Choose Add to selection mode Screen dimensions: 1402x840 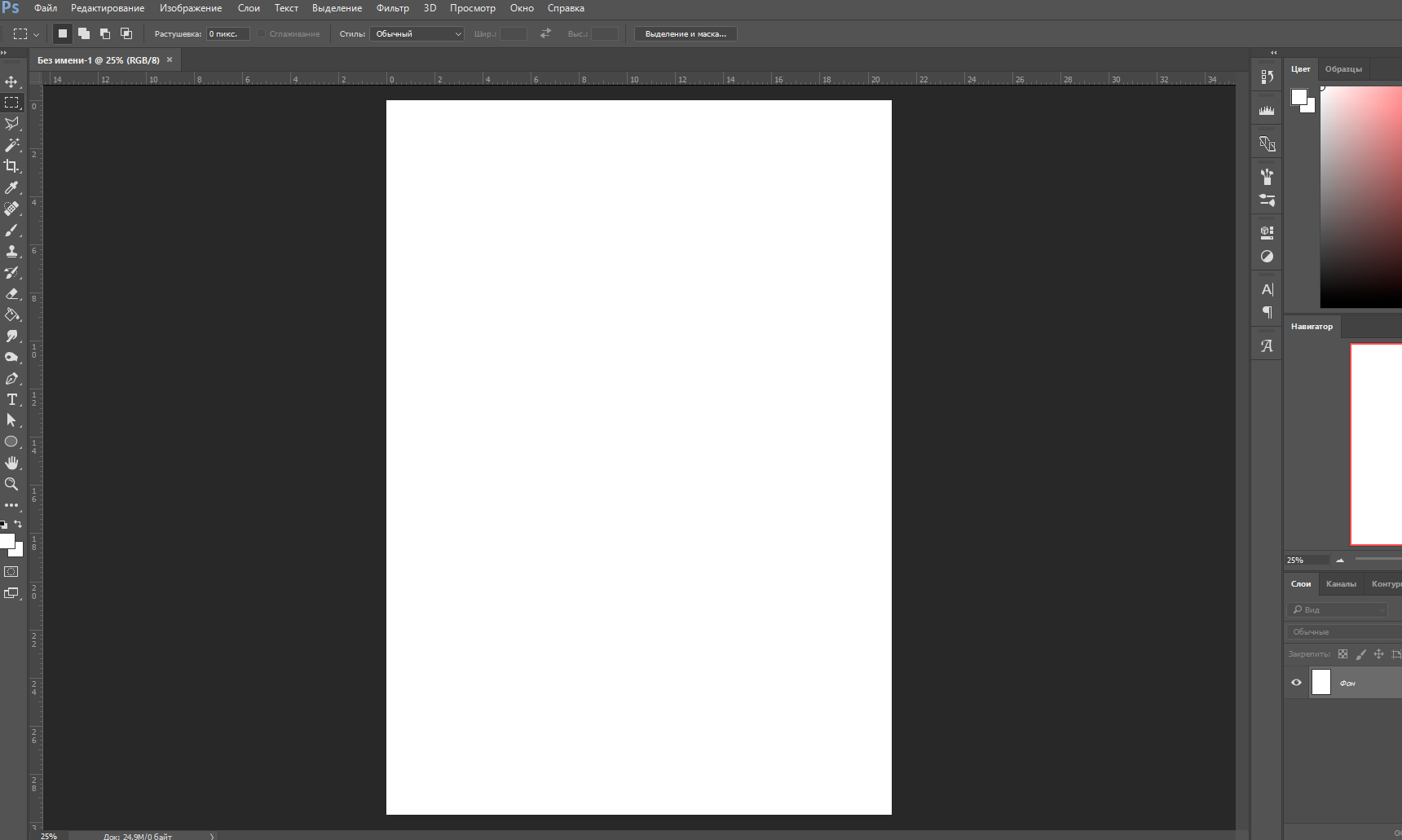point(83,33)
